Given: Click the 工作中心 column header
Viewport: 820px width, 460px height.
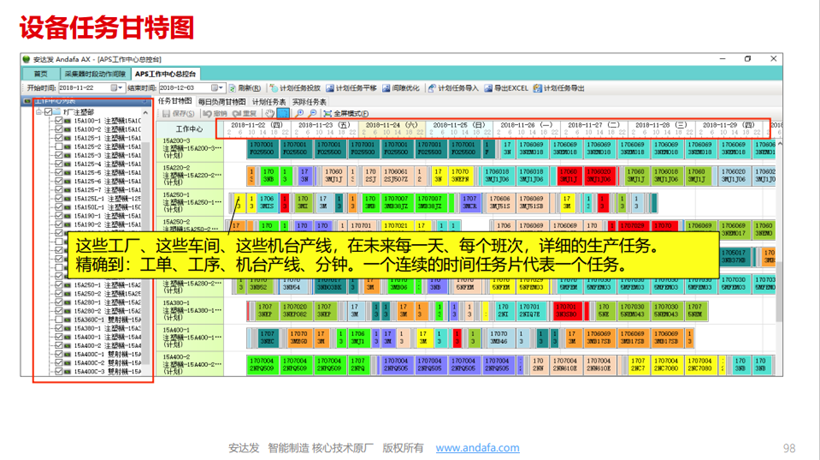Looking at the screenshot, I should coord(190,129).
